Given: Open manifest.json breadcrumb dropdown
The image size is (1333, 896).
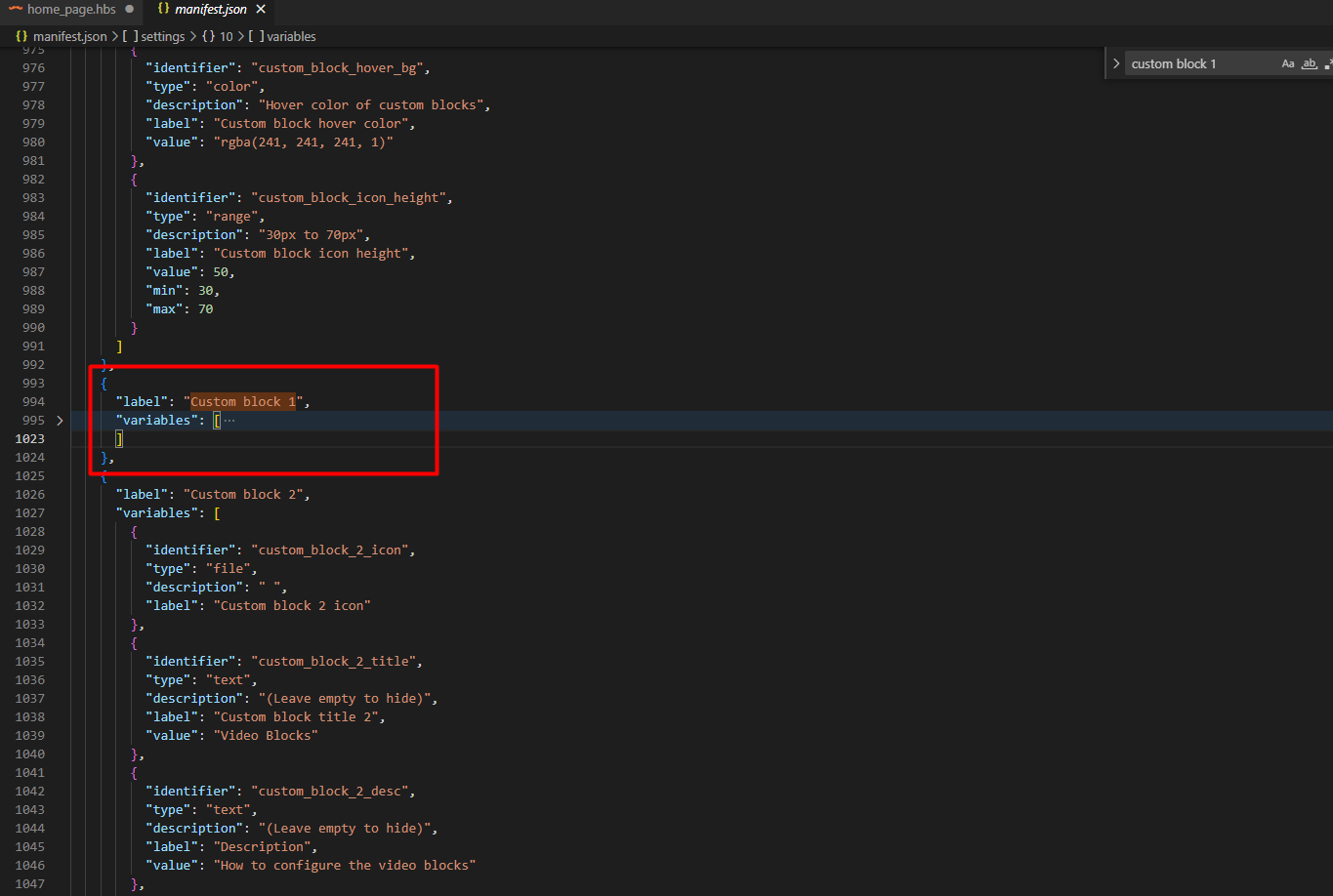Looking at the screenshot, I should click(69, 36).
